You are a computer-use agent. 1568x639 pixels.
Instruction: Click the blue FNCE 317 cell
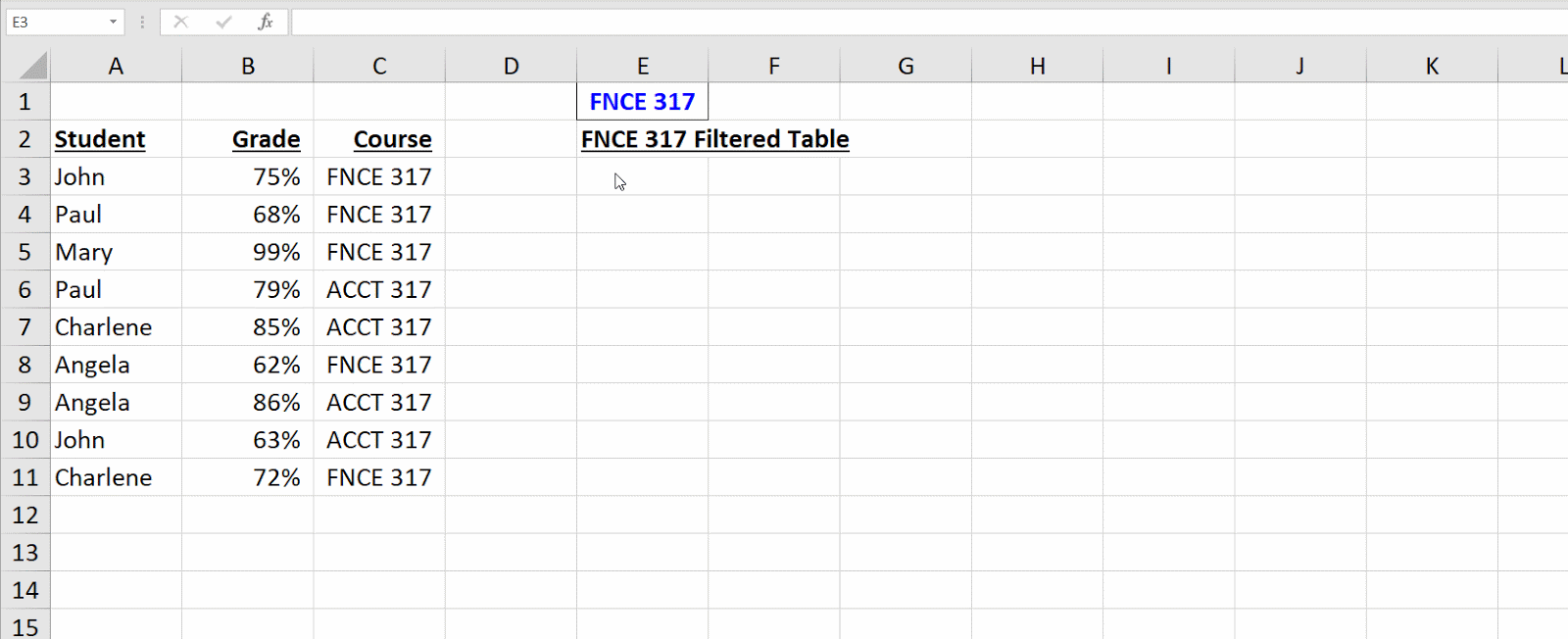coord(642,102)
